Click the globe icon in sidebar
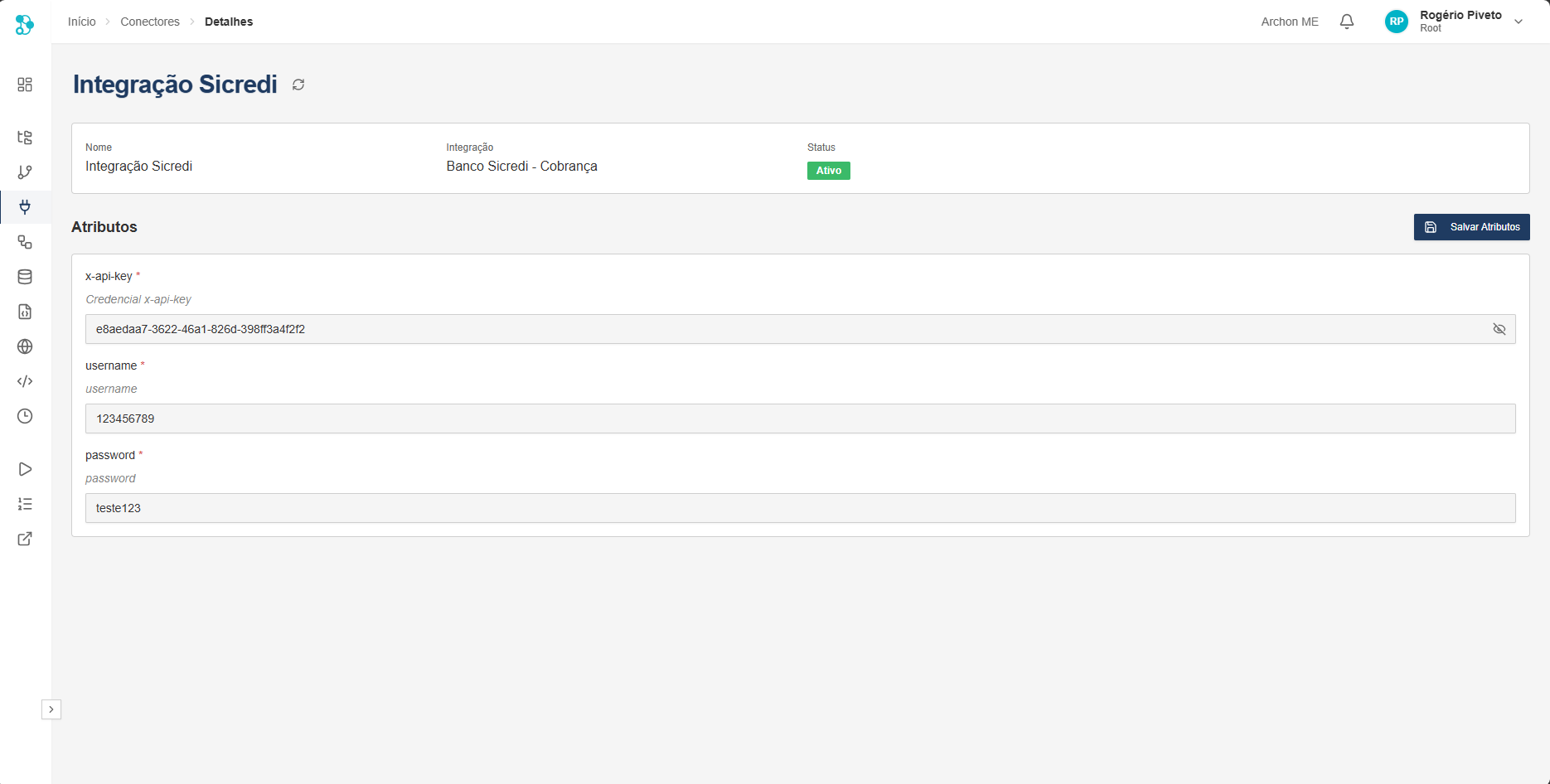Screen dimensions: 1550x784 click(x=25, y=346)
